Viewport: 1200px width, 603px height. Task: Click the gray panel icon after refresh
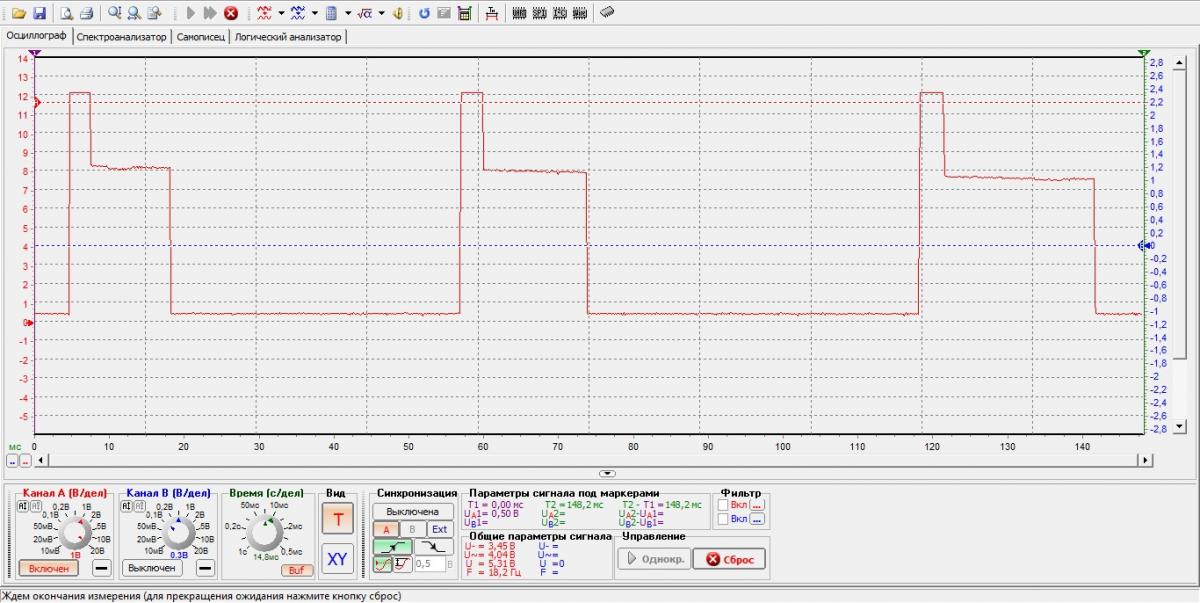444,13
